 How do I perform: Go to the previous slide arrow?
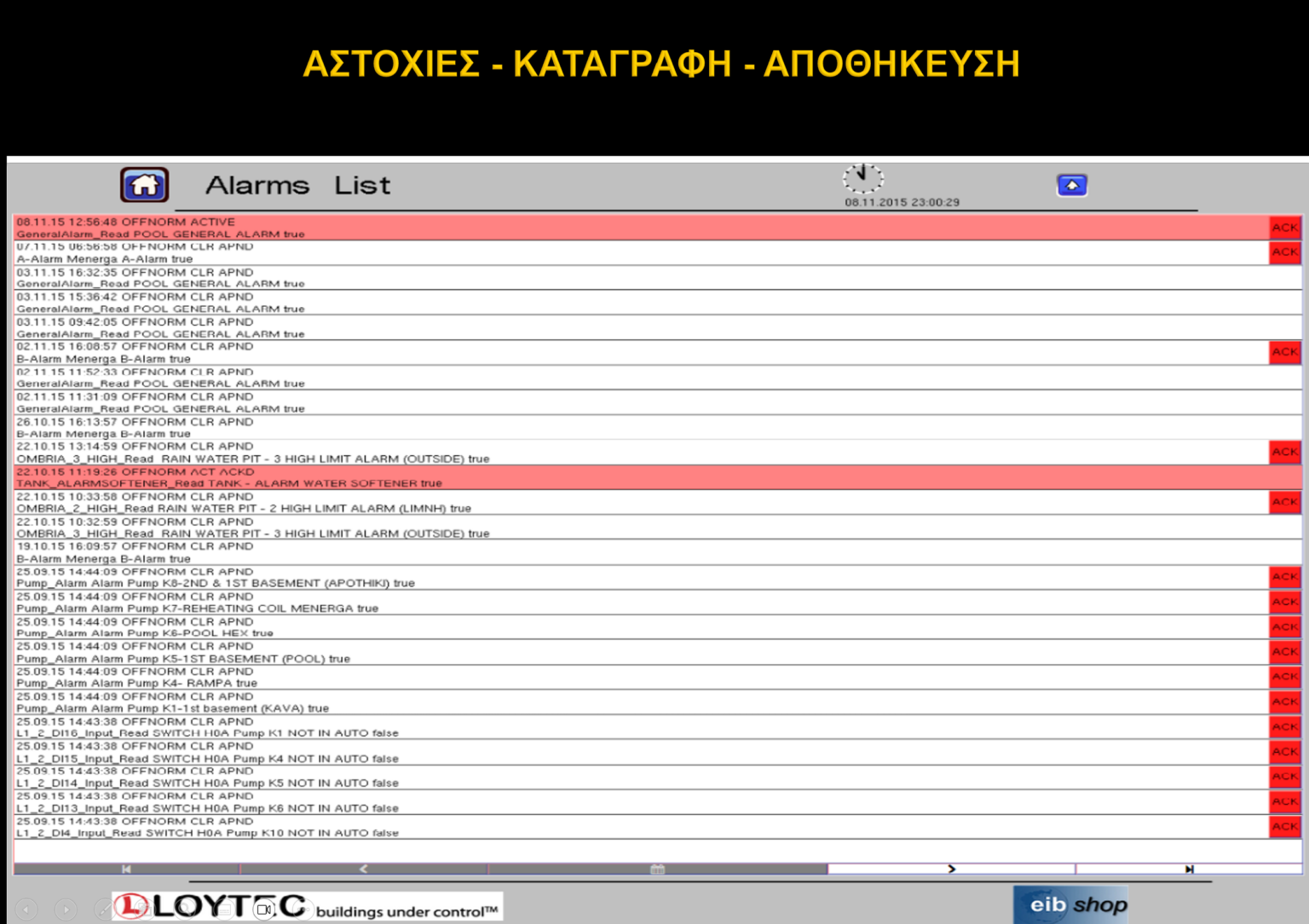pos(26,910)
